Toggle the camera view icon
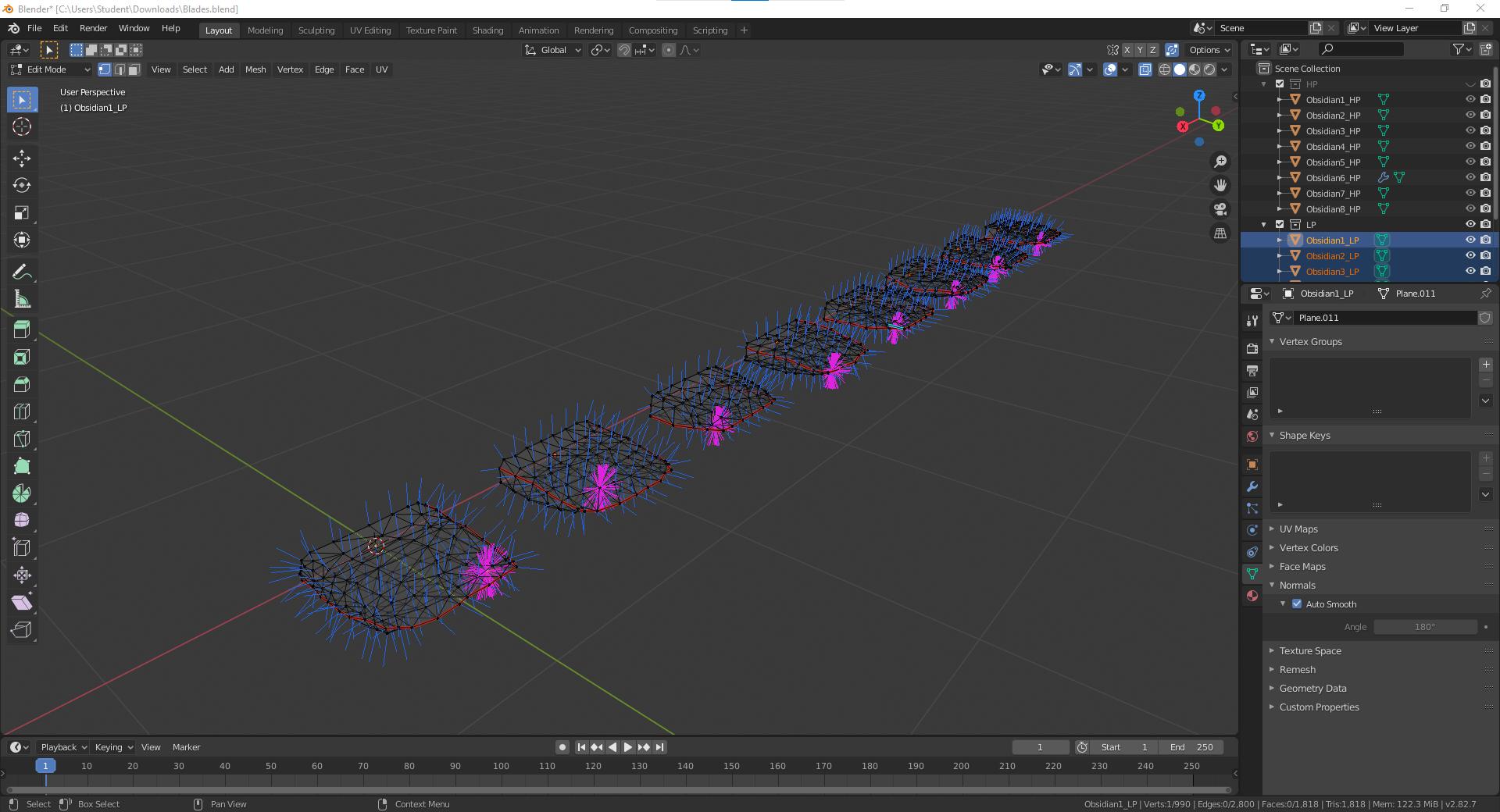Screen dimensions: 1500x812 coord(1220,209)
